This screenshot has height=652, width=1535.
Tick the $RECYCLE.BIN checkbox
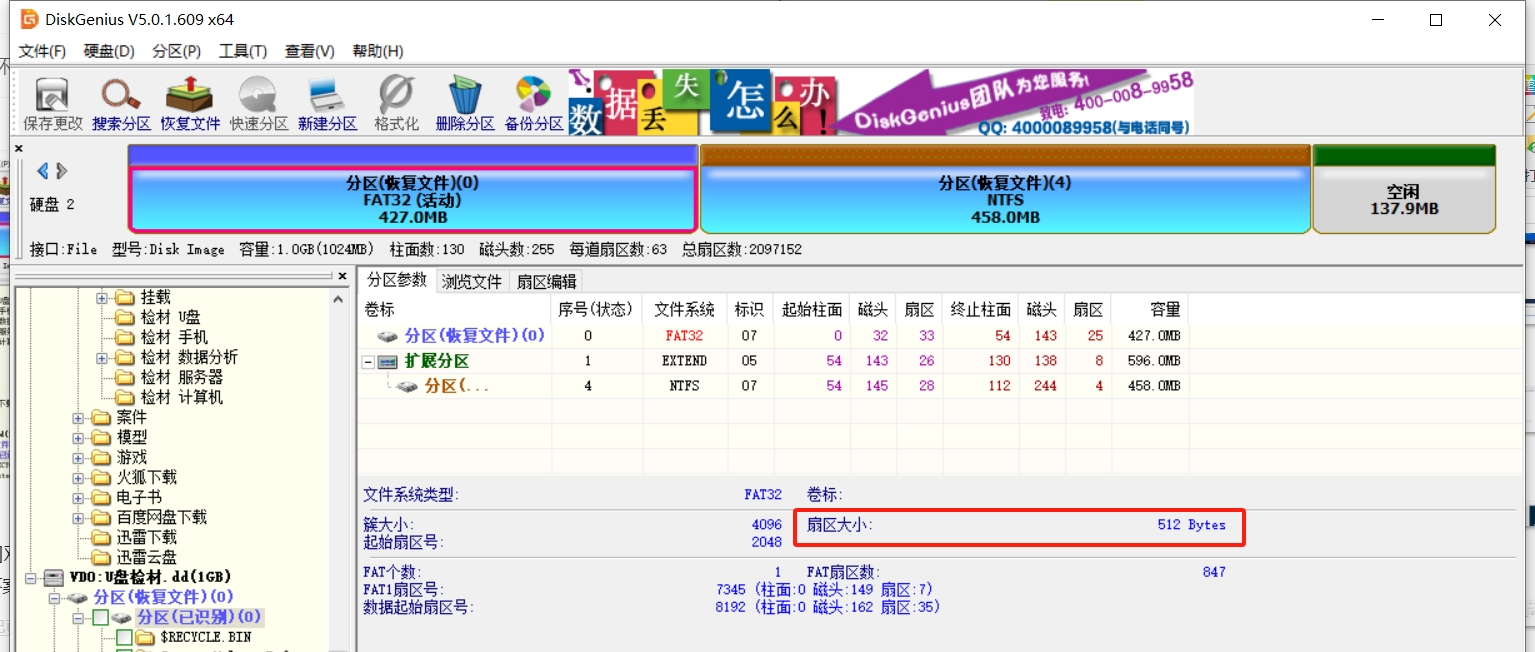pyautogui.click(x=124, y=638)
